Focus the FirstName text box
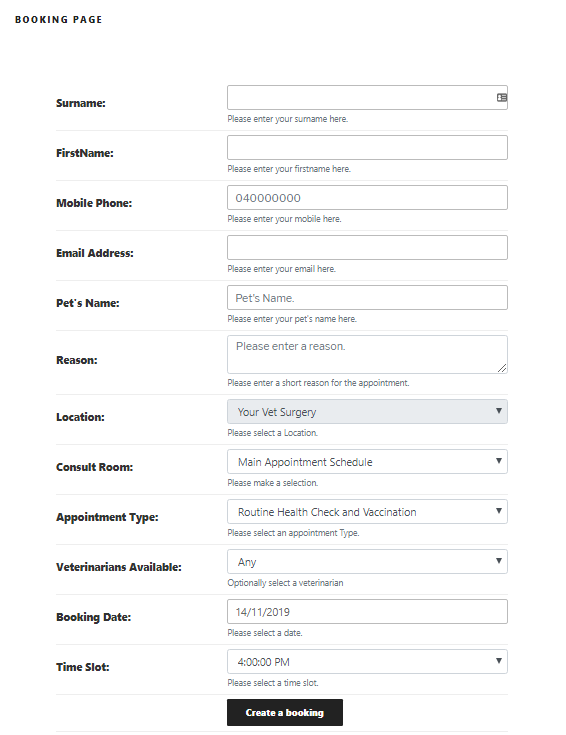 point(367,148)
